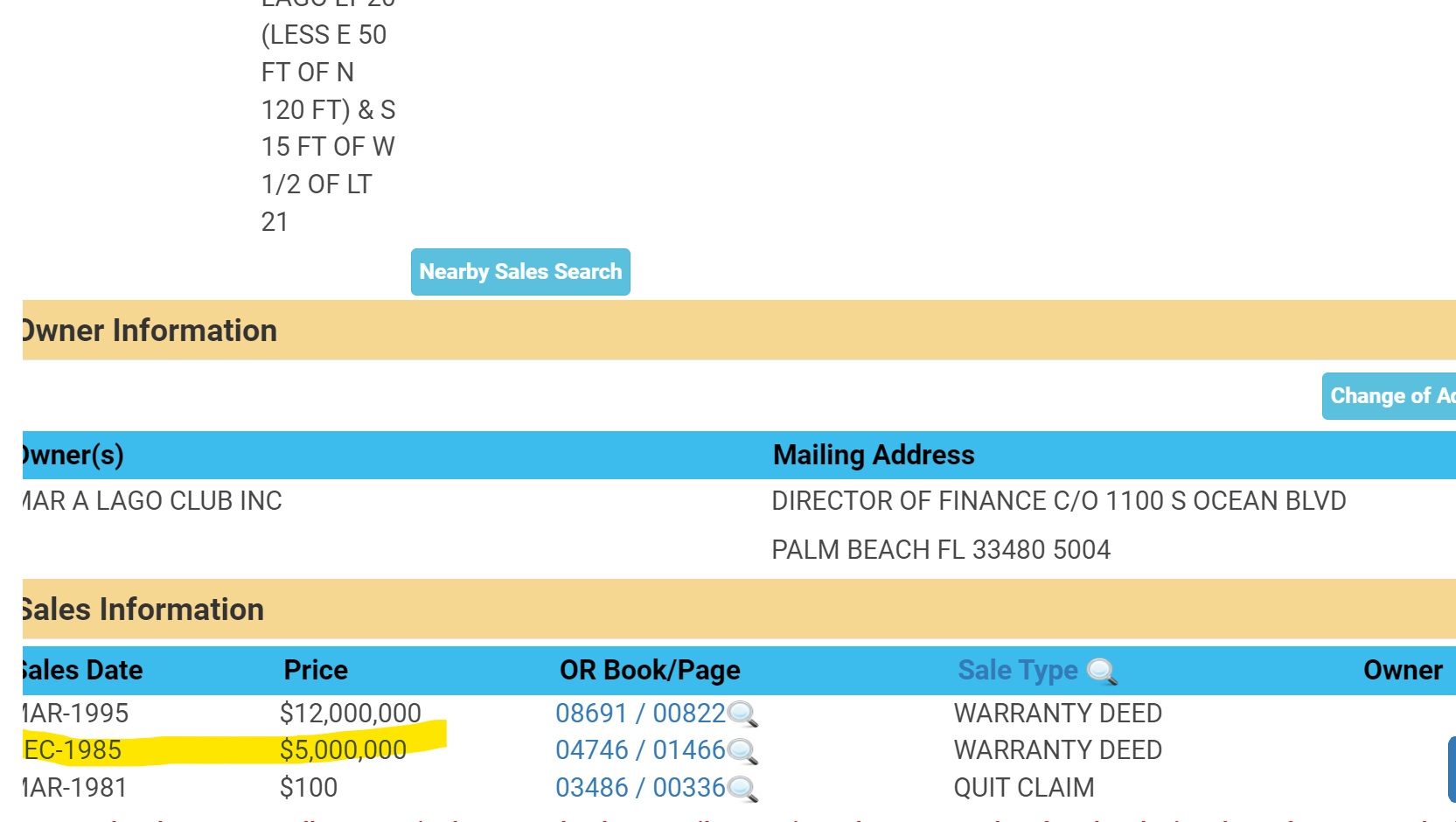Click magnifier icon beside 03486 / 00336
The image size is (1456, 822).
pos(742,789)
